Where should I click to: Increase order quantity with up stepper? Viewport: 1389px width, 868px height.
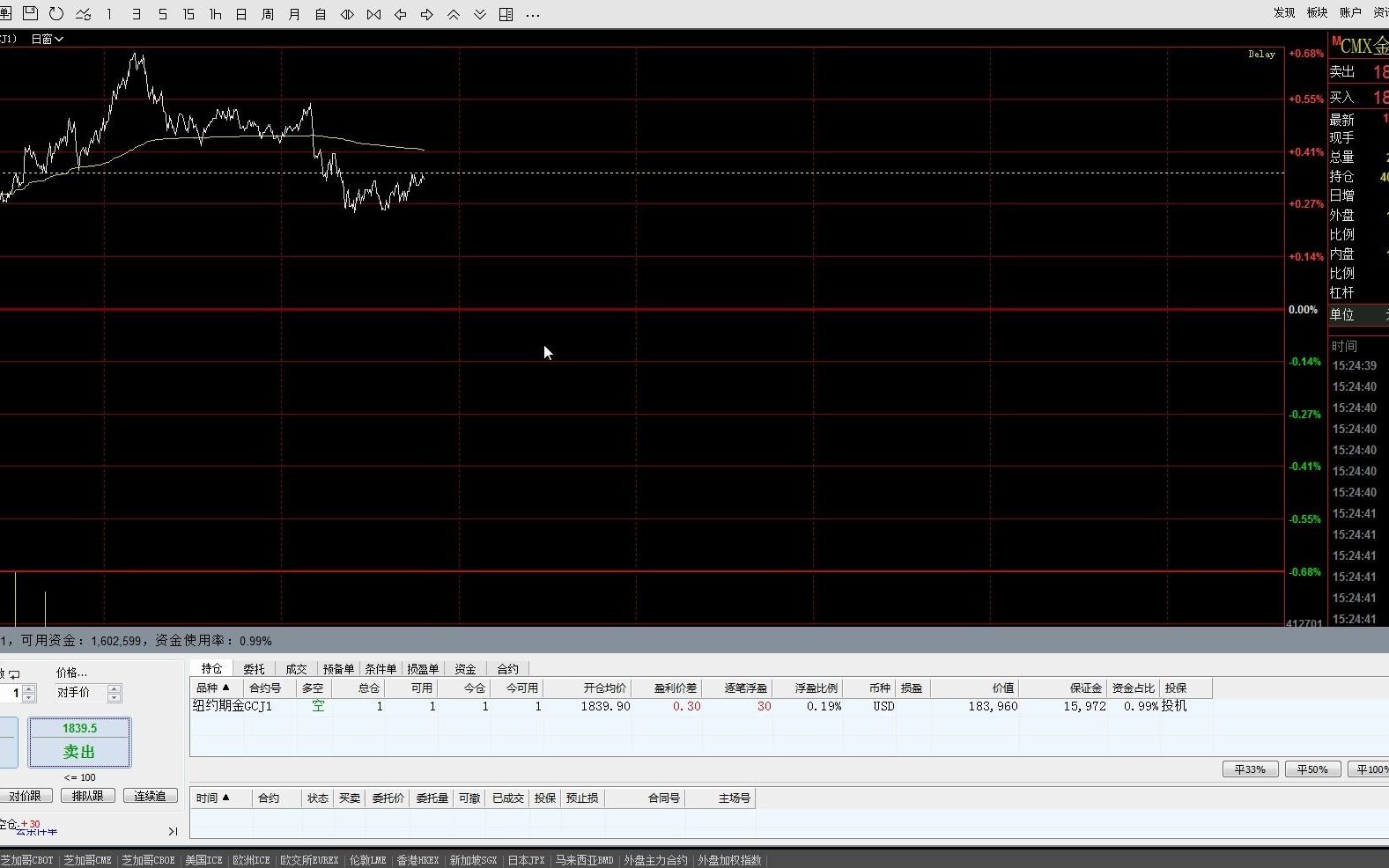[29, 688]
